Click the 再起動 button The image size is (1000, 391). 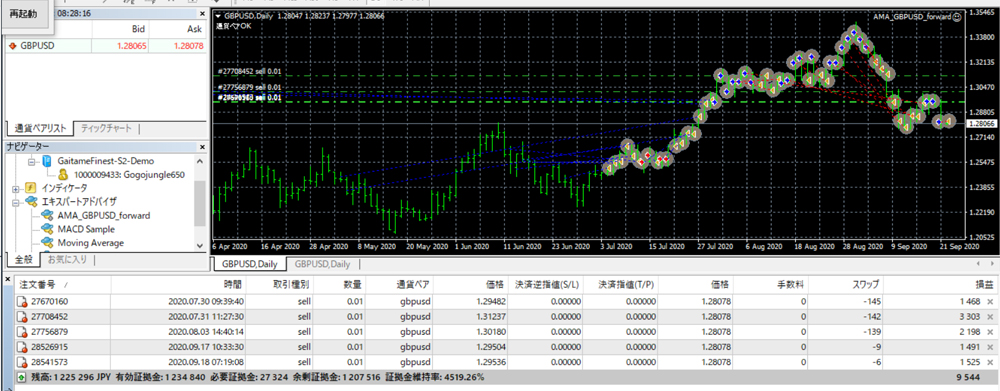click(23, 14)
